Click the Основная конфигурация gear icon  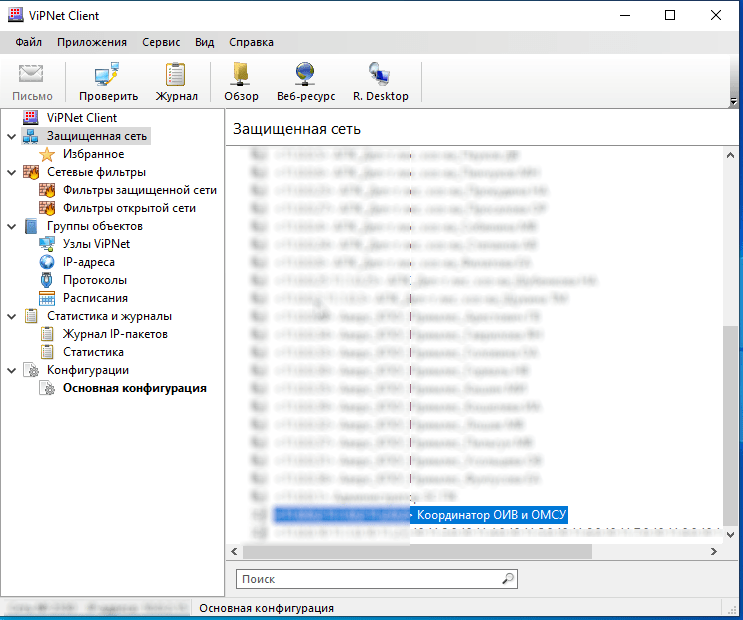pyautogui.click(x=47, y=388)
